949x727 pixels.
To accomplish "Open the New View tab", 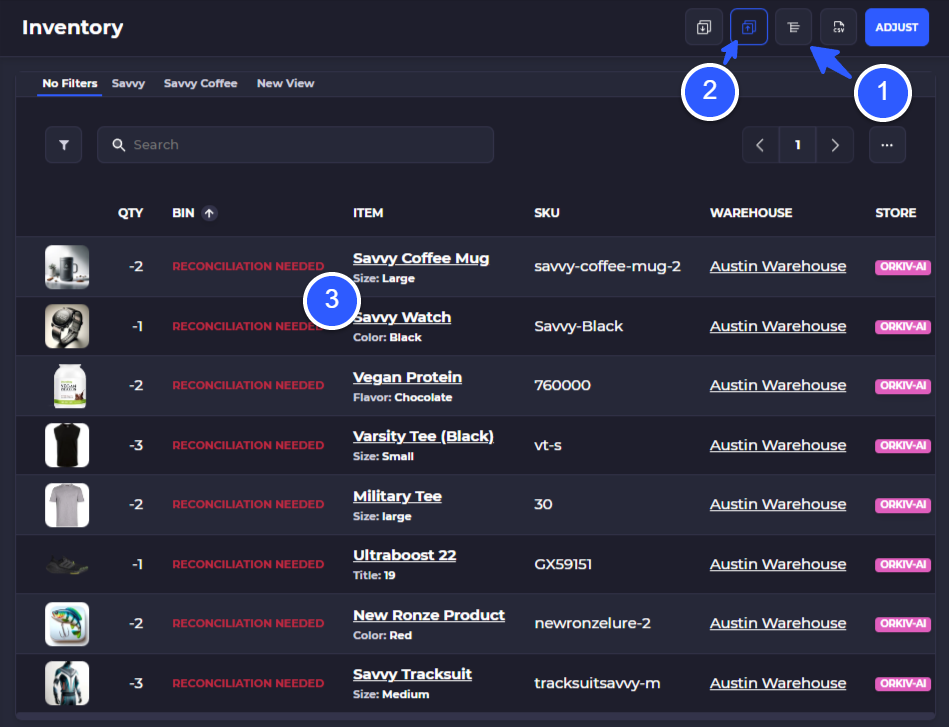I will (285, 84).
